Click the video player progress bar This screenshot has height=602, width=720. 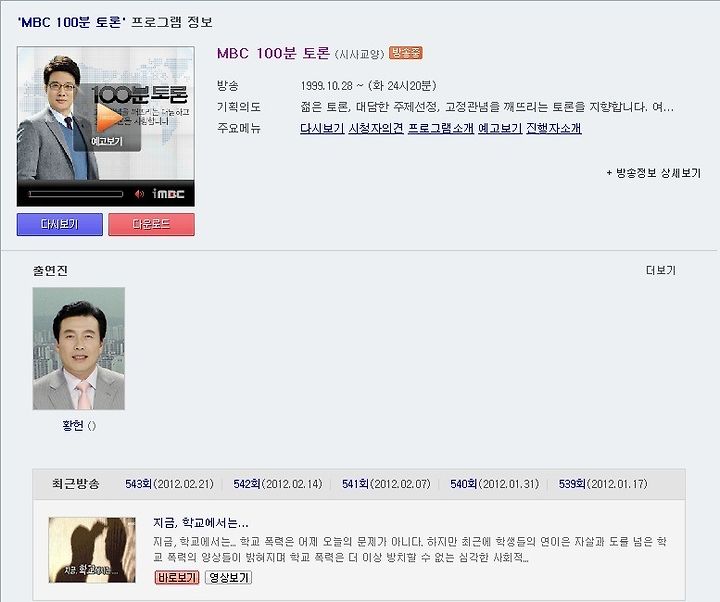[76, 194]
